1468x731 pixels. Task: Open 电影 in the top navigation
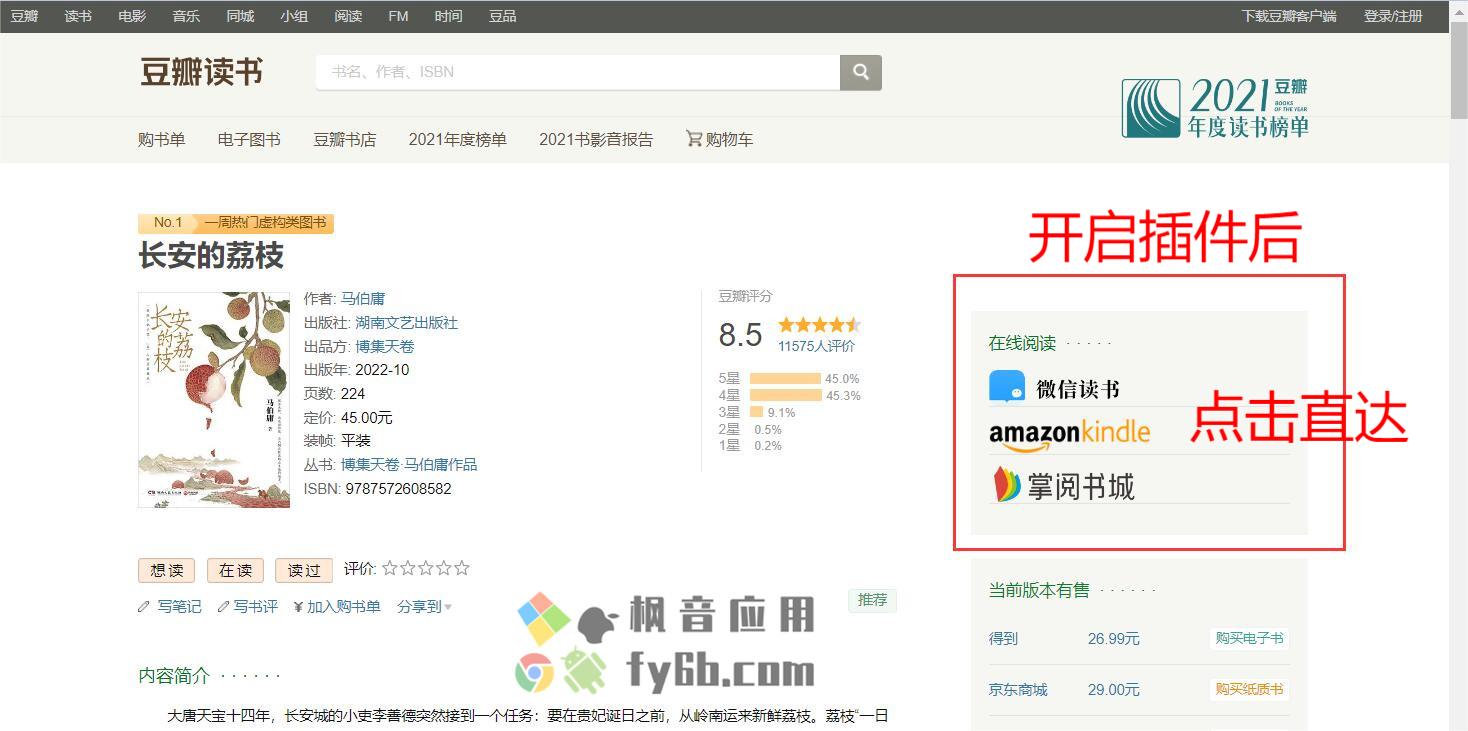click(x=132, y=16)
